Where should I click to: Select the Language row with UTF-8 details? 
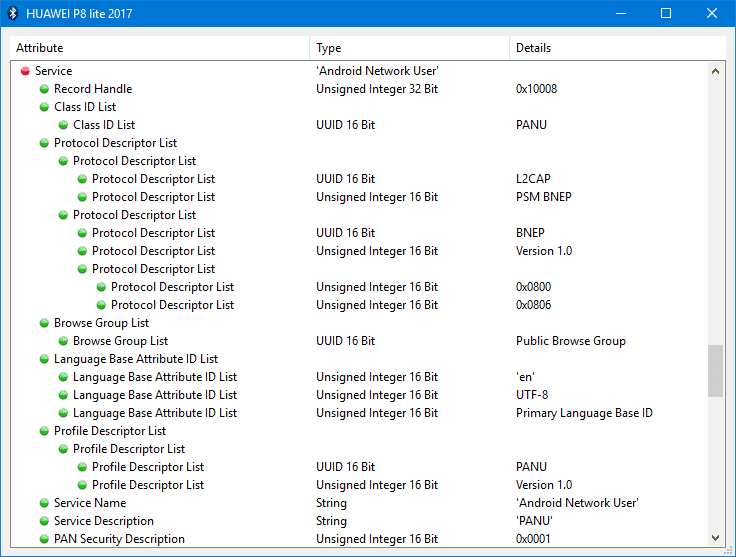(359, 395)
